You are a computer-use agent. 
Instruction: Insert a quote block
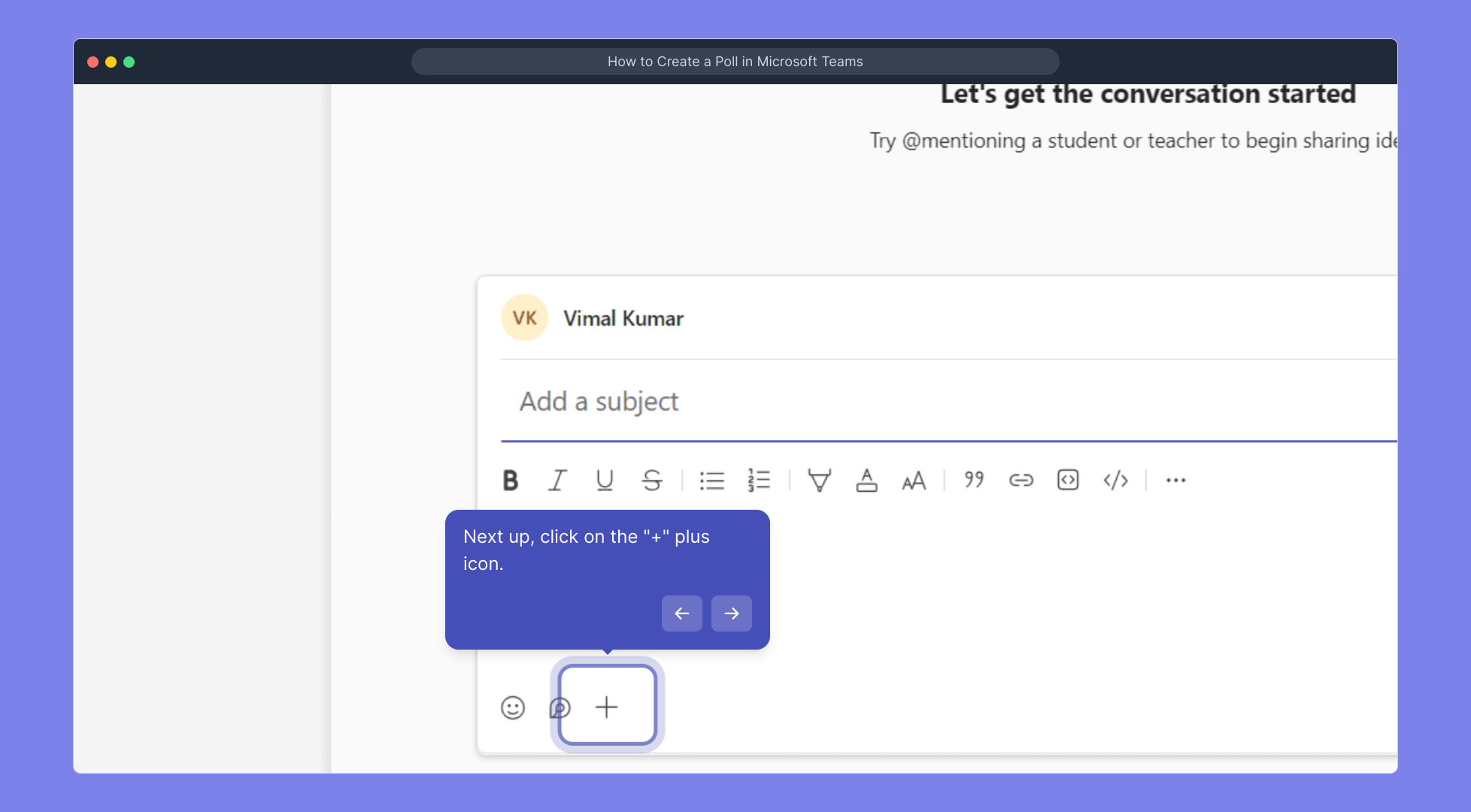(x=972, y=480)
